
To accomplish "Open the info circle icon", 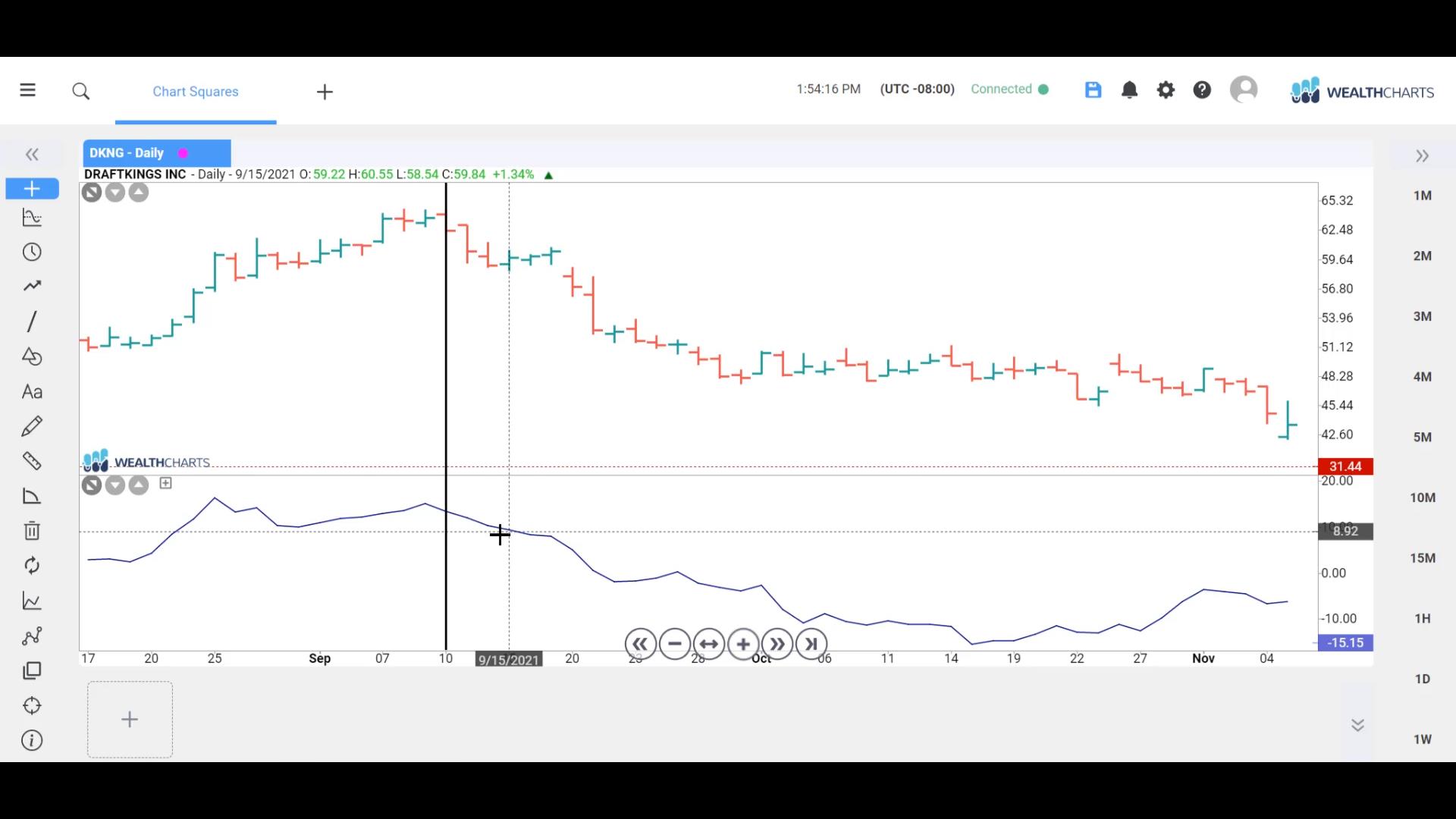I will click(x=32, y=741).
